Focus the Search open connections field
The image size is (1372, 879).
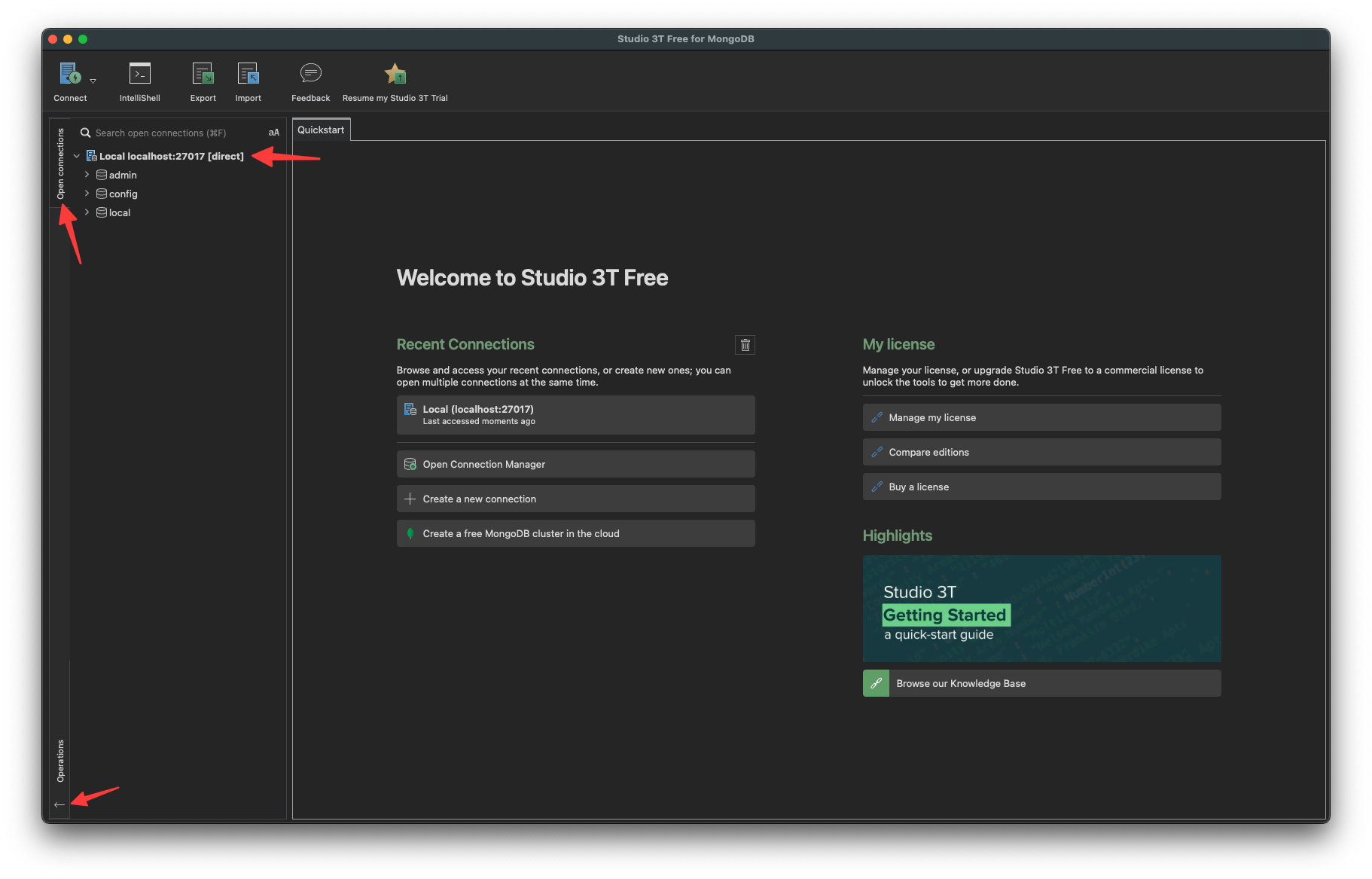(172, 133)
